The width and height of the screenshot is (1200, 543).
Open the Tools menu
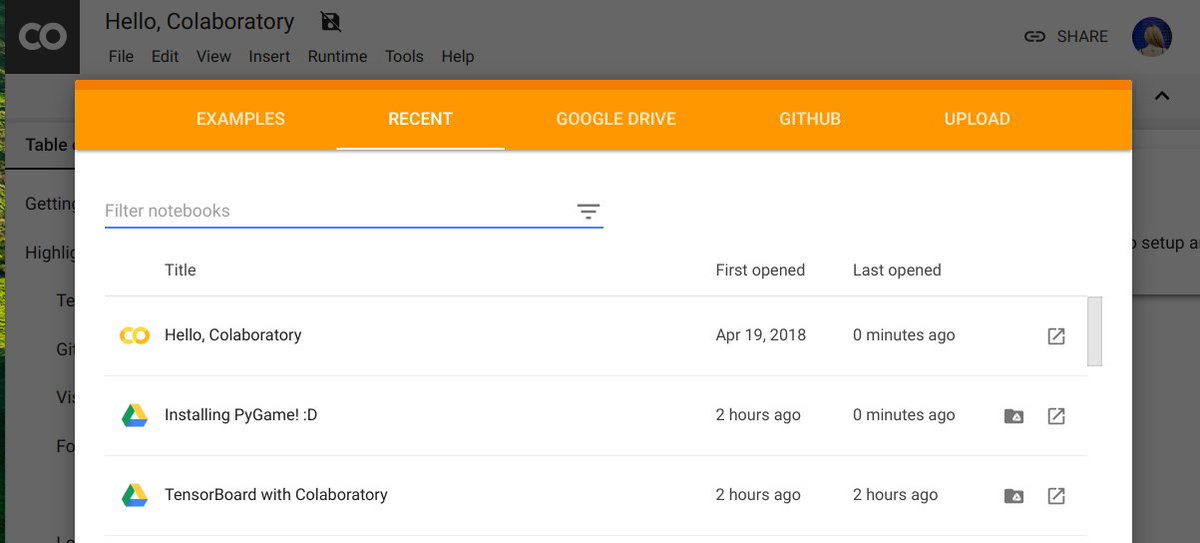point(404,56)
